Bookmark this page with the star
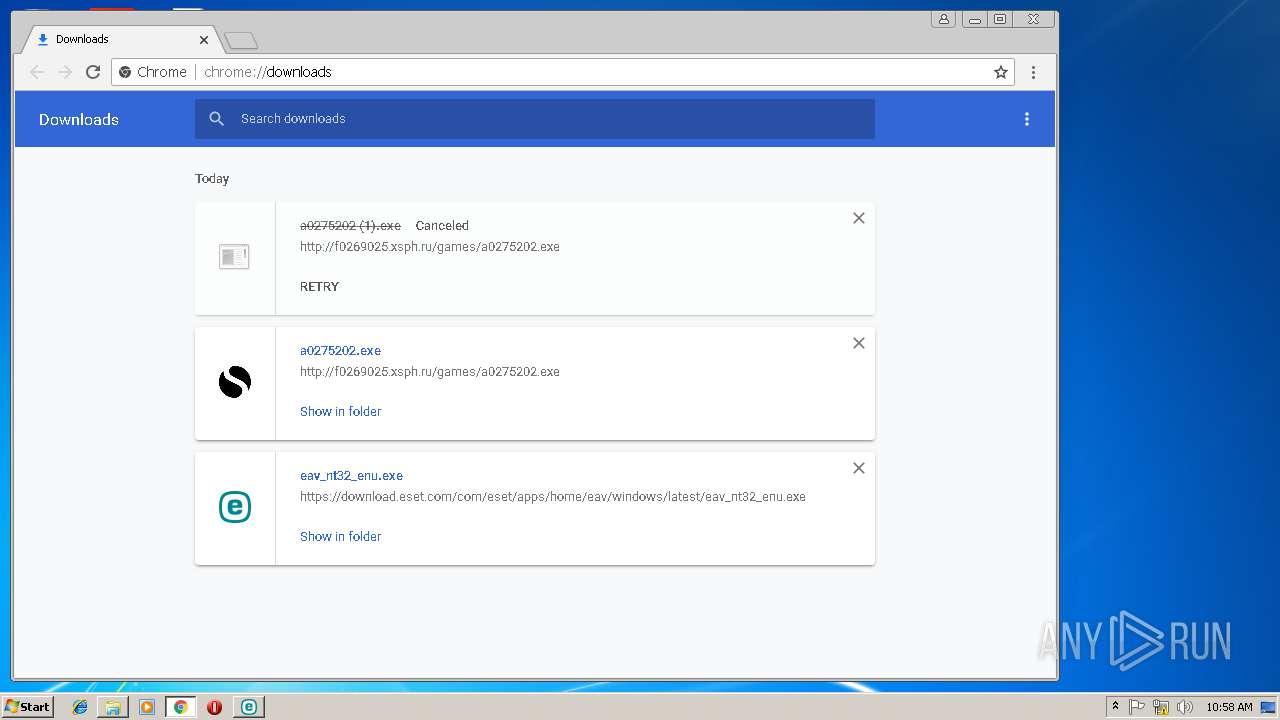This screenshot has width=1280, height=720. (x=1000, y=72)
